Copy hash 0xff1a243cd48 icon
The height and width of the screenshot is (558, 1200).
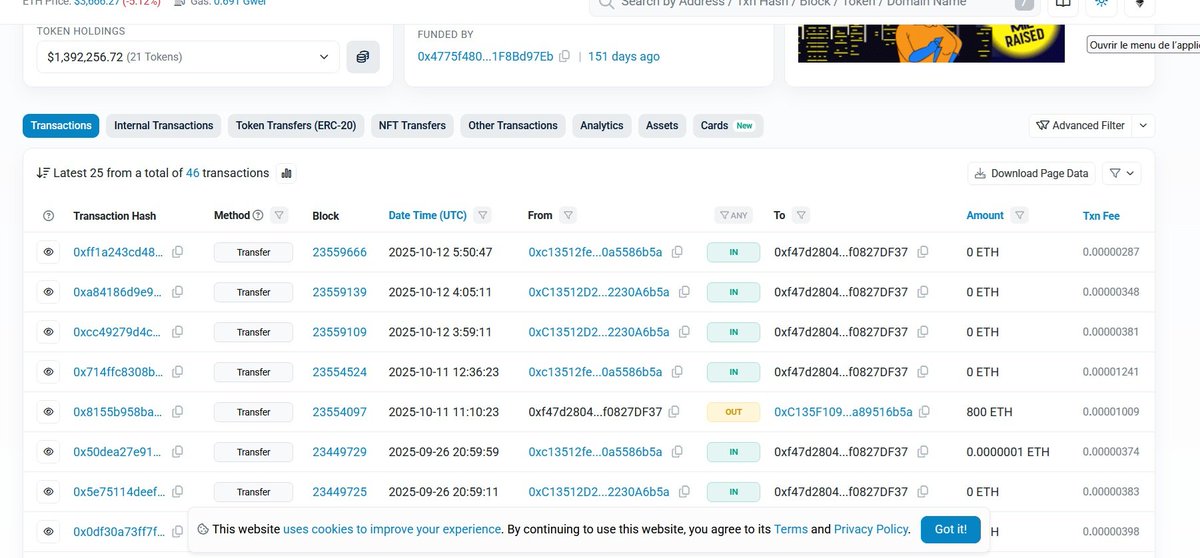click(177, 252)
